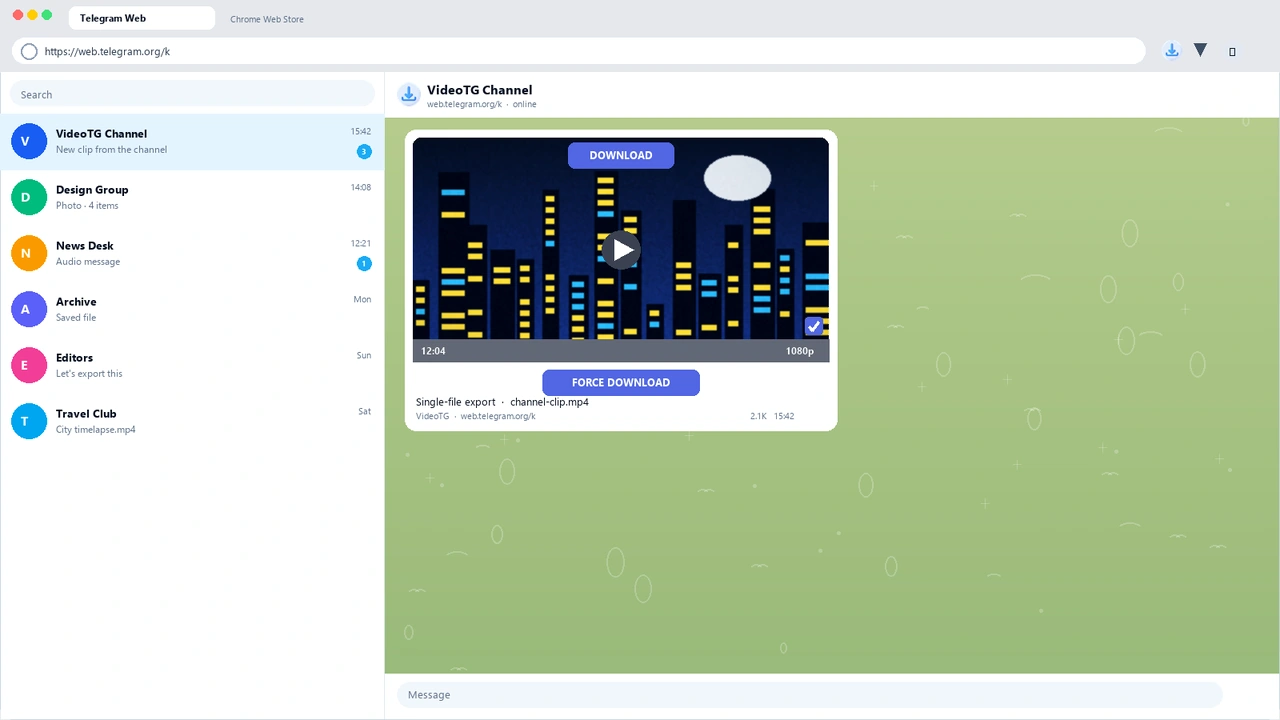1280x720 pixels.
Task: Click the download extension icon in browser toolbar
Action: point(1172,51)
